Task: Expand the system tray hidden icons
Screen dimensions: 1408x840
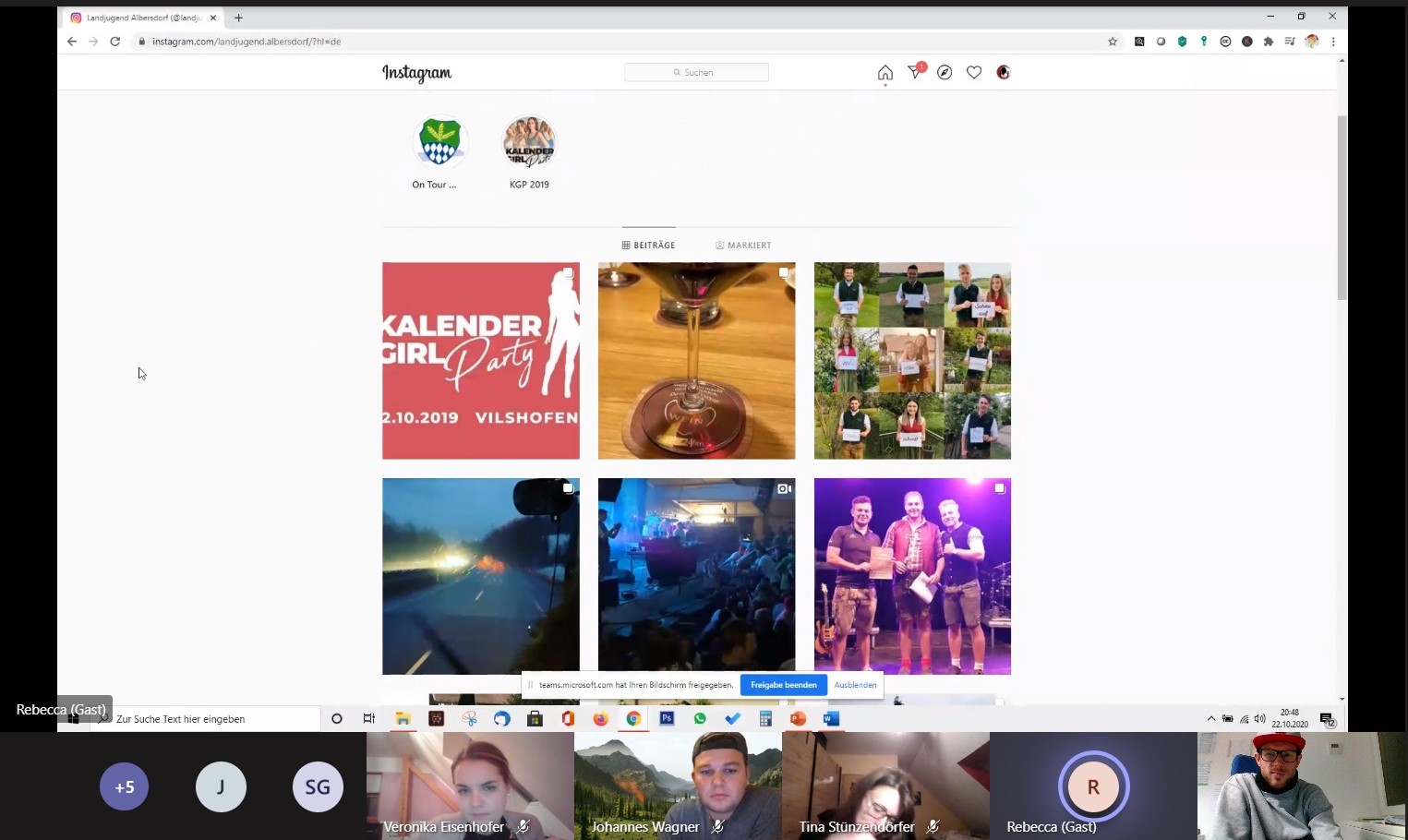Action: (1211, 719)
